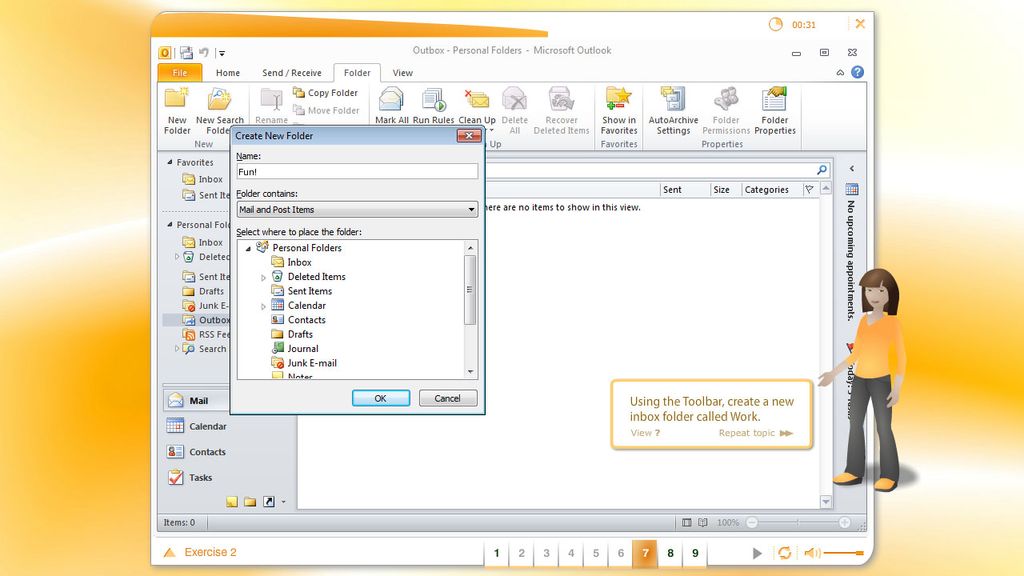The width and height of the screenshot is (1024, 576).
Task: Close the Create New Folder dialog
Action: 469,136
